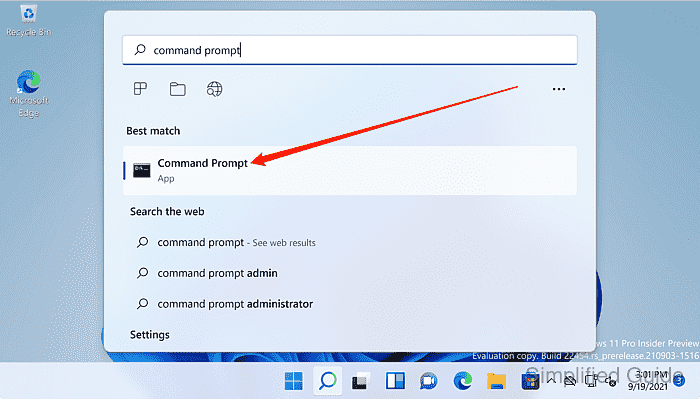The image size is (700, 399).
Task: Open File Explorer from taskbar
Action: click(496, 381)
